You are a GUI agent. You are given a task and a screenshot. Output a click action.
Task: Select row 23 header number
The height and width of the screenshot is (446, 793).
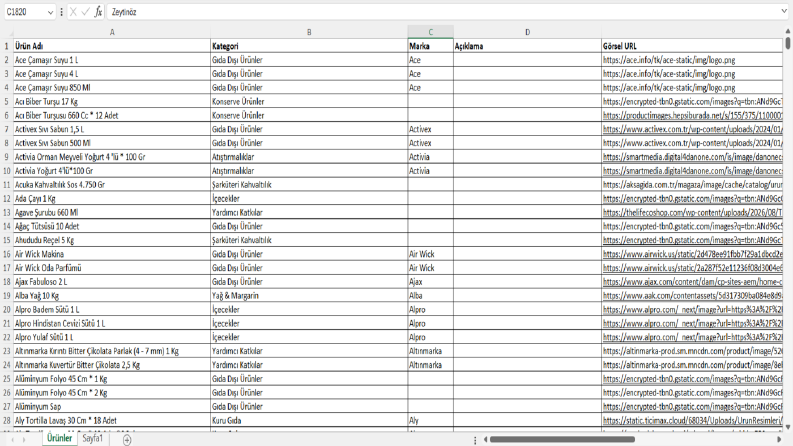(7, 351)
